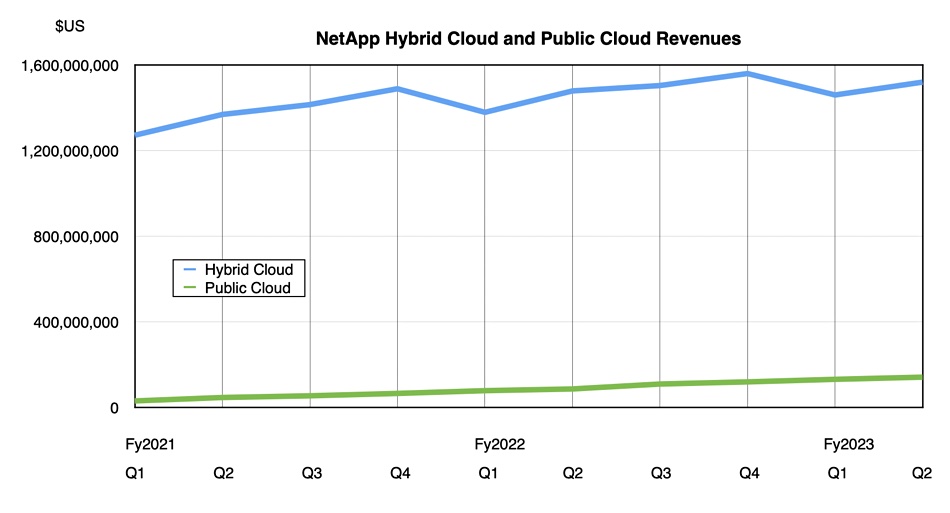Image resolution: width=950 pixels, height=513 pixels.
Task: Click the 0 y-axis label
Action: [114, 408]
